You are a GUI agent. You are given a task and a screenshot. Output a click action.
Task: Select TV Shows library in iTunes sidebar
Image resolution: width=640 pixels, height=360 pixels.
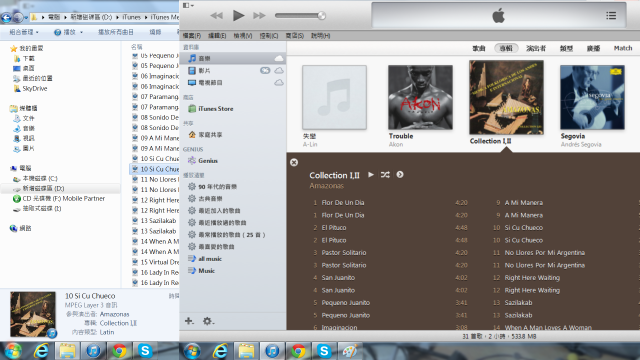[x=233, y=82]
